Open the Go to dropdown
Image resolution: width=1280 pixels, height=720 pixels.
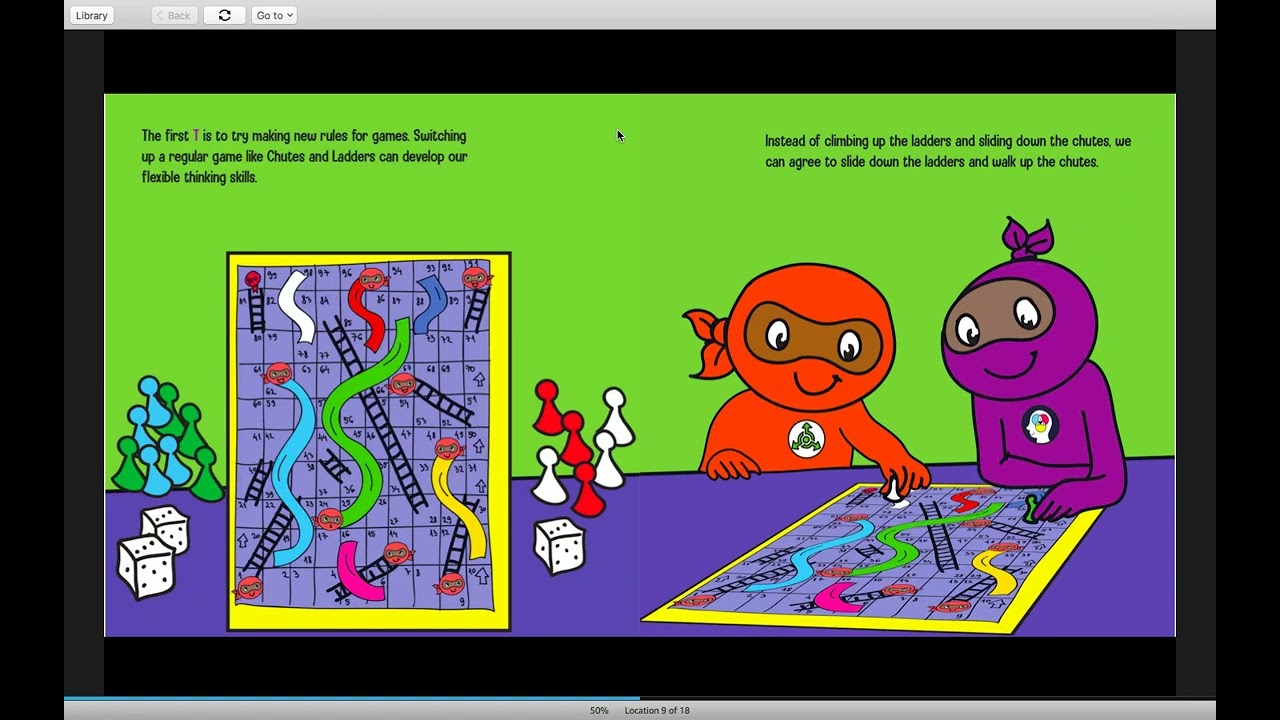coord(274,15)
